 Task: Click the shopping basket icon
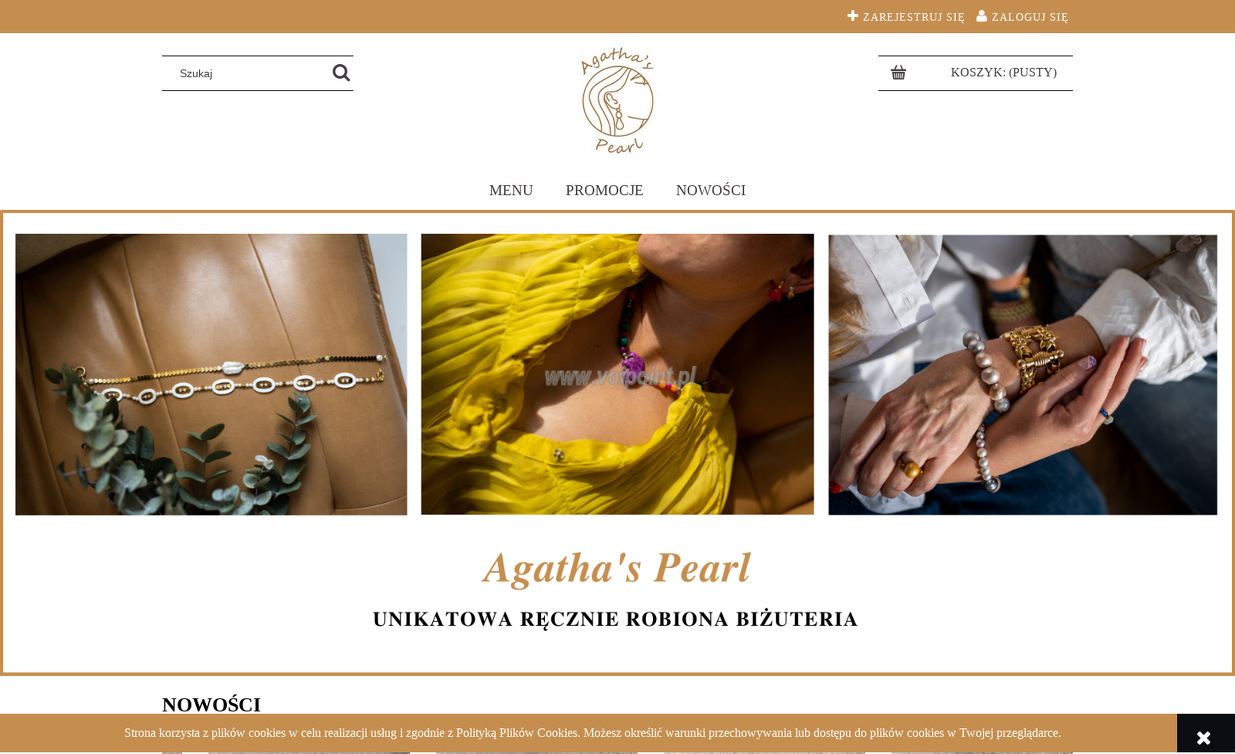(898, 73)
